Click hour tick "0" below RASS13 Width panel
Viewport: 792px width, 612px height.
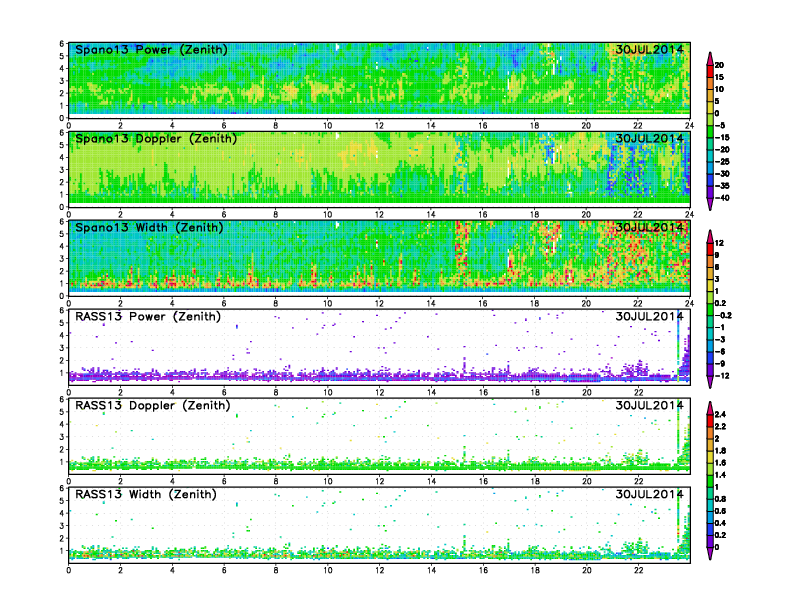[x=69, y=570]
